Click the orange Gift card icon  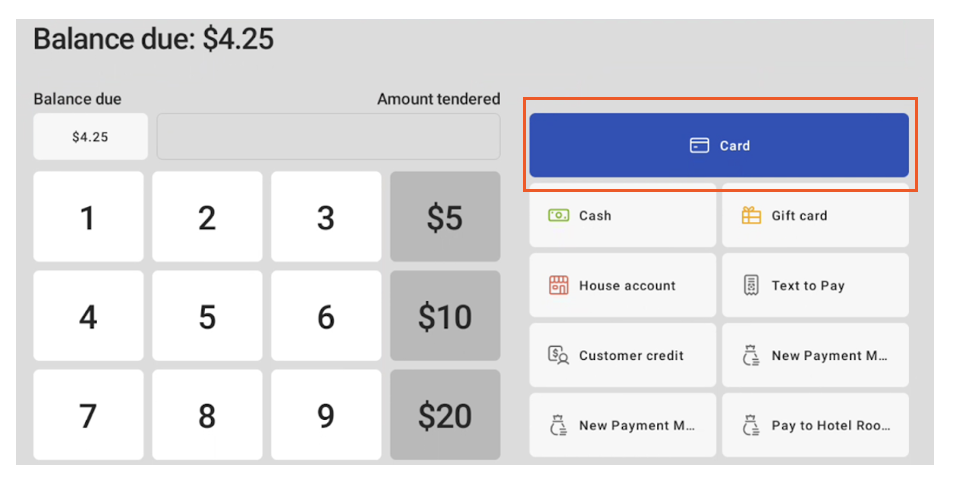(x=751, y=216)
